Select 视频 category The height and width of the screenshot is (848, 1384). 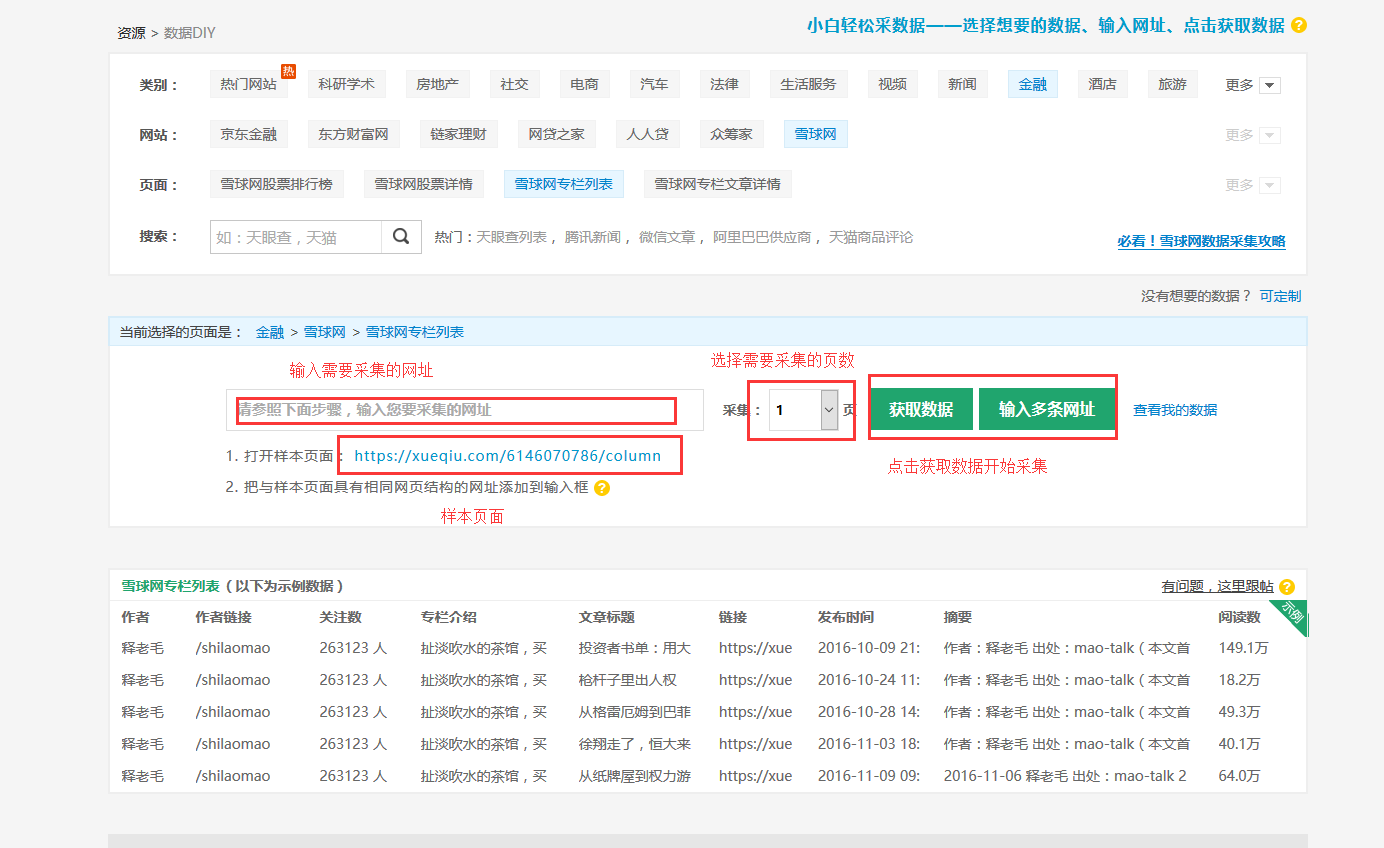[x=893, y=84]
